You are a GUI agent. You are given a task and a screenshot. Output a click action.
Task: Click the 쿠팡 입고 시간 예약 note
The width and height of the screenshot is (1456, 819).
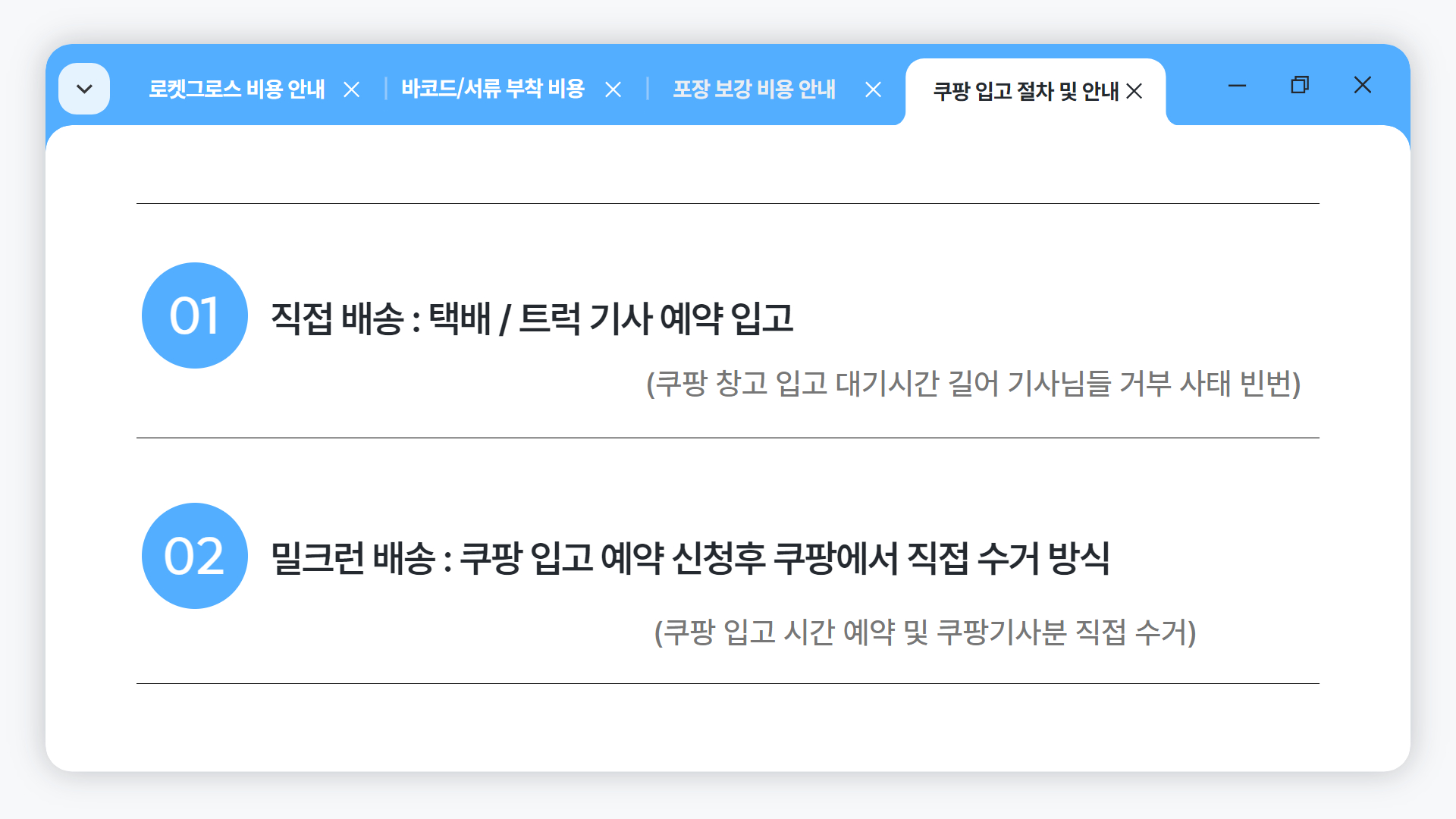[925, 632]
